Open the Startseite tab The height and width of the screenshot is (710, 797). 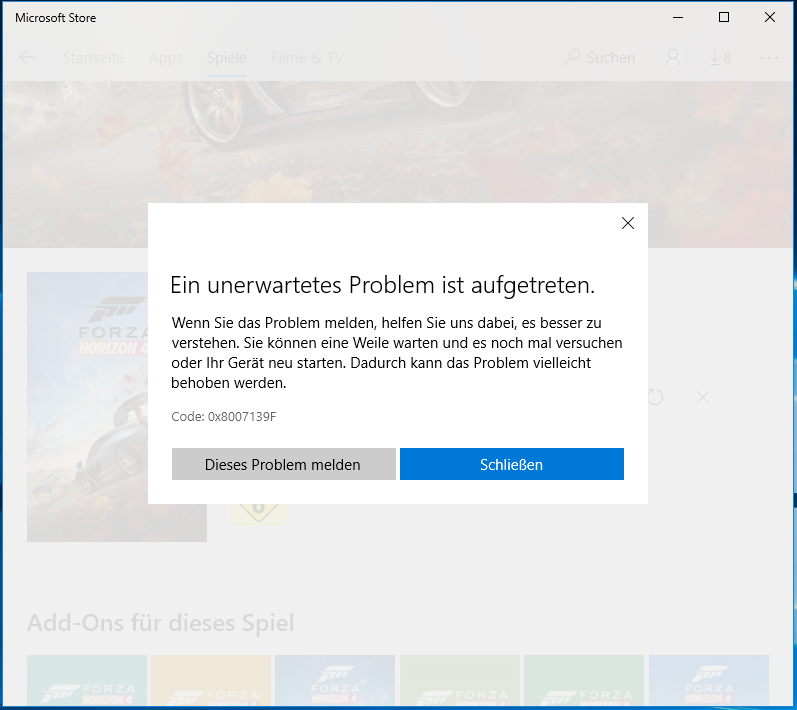click(x=94, y=57)
